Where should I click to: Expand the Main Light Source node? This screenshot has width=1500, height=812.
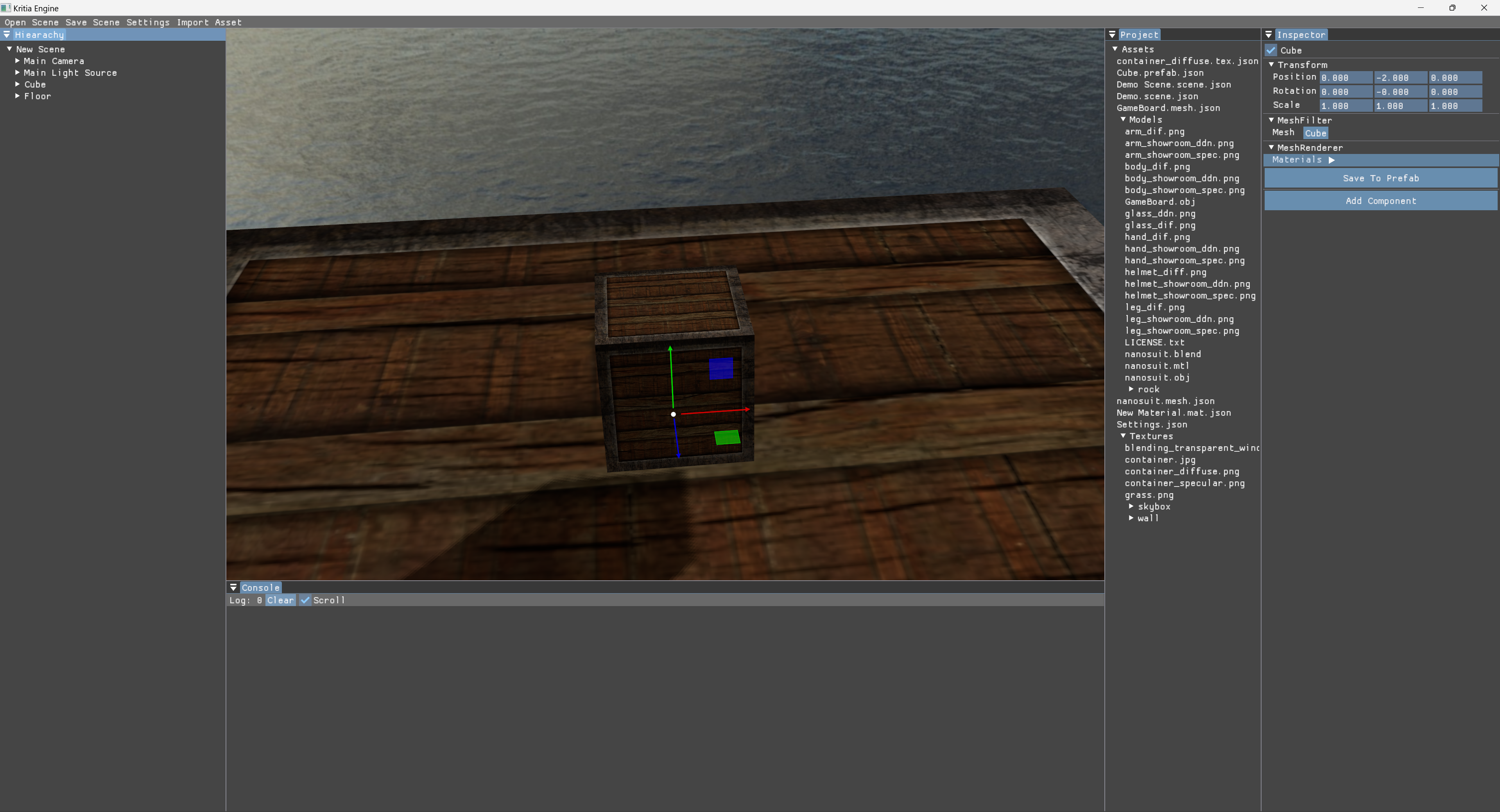[18, 72]
